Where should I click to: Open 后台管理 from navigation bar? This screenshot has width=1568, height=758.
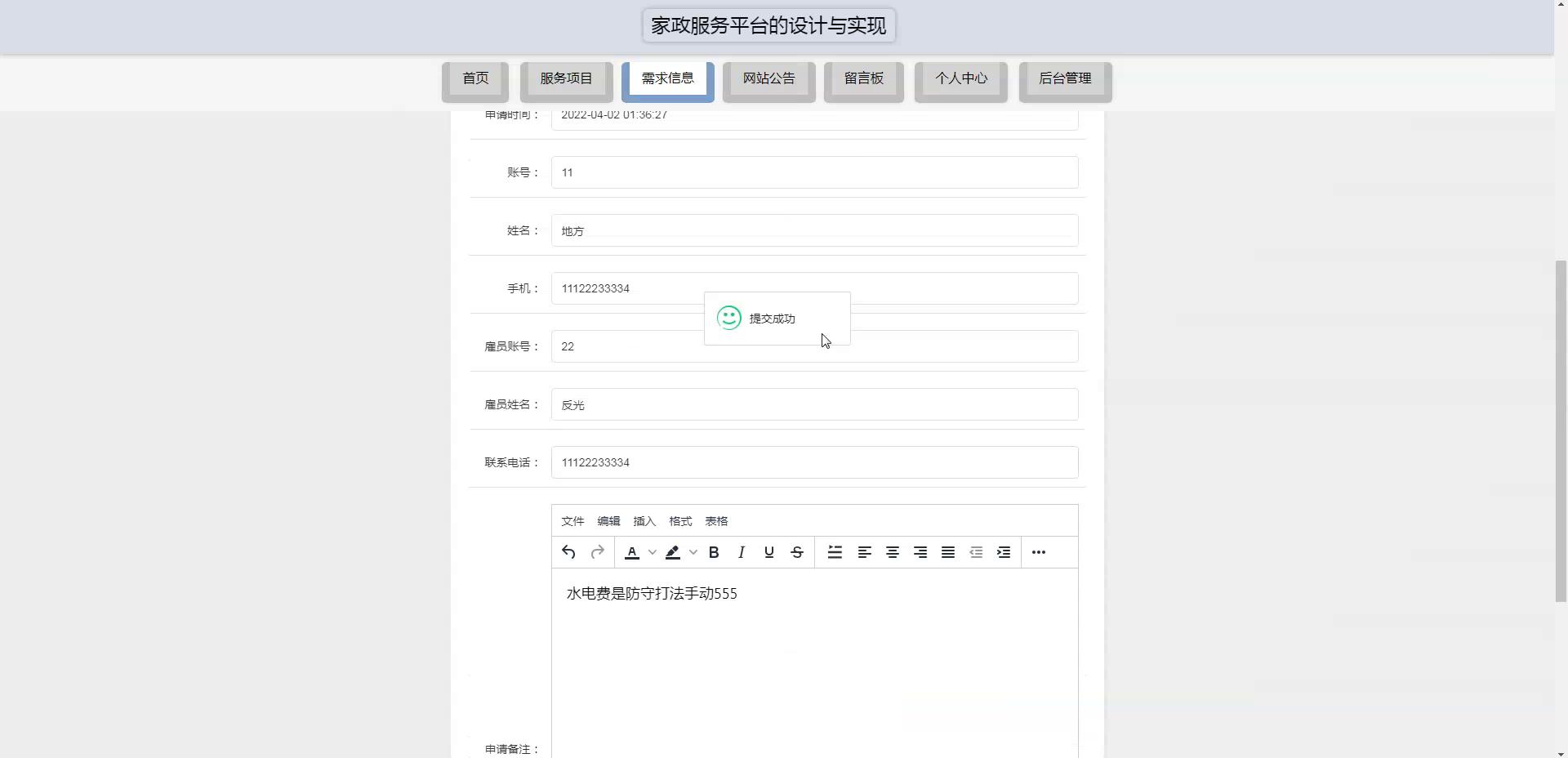pos(1065,78)
